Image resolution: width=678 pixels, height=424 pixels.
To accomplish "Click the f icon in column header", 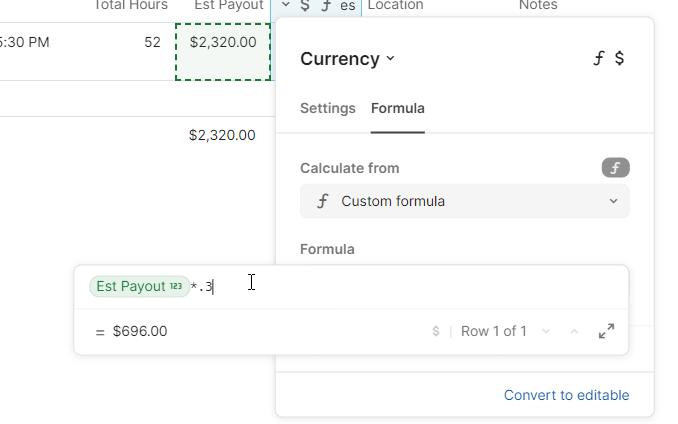I will pos(325,5).
